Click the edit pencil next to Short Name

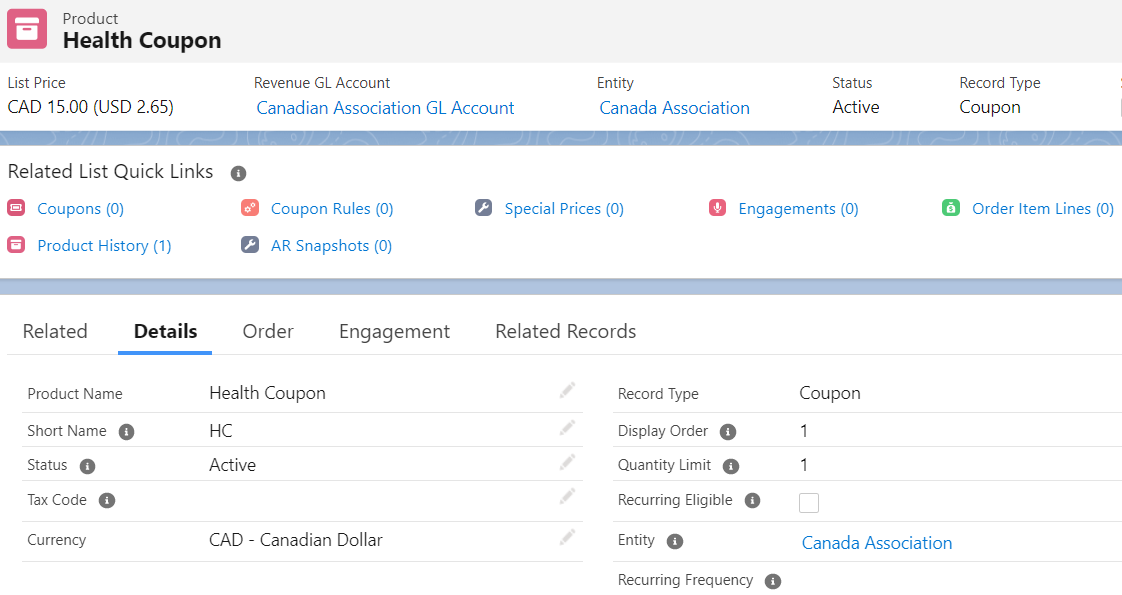coord(567,428)
